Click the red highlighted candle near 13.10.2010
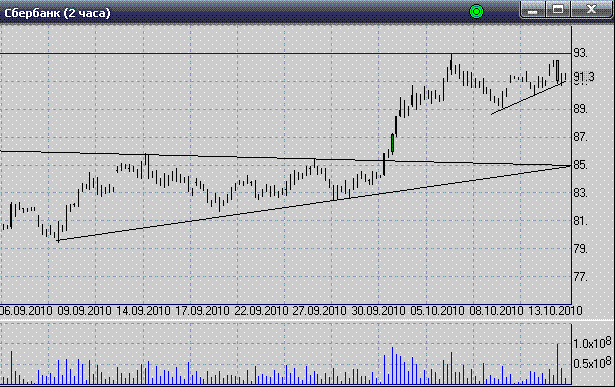Viewport: 615px width, 387px height. [557, 71]
